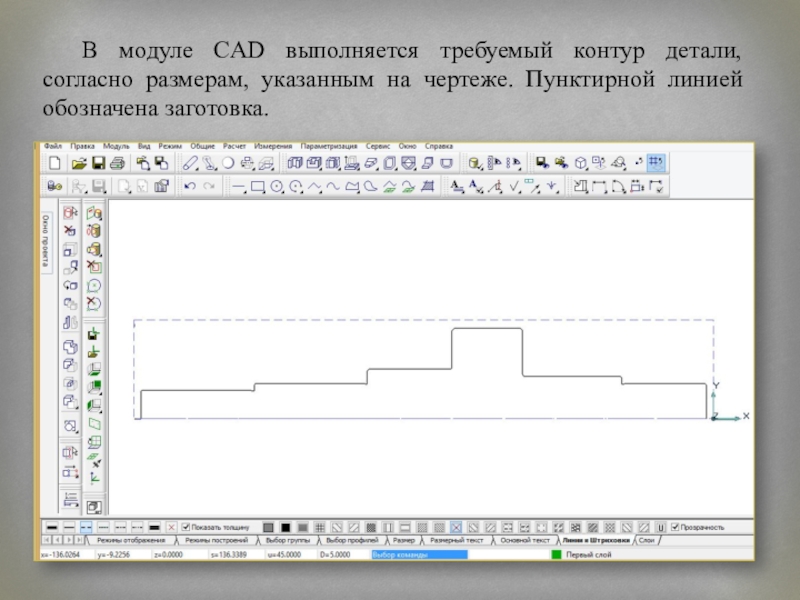This screenshot has width=800, height=600.
Task: Toggle the 'Показать толщину' checkbox
Action: 185,527
